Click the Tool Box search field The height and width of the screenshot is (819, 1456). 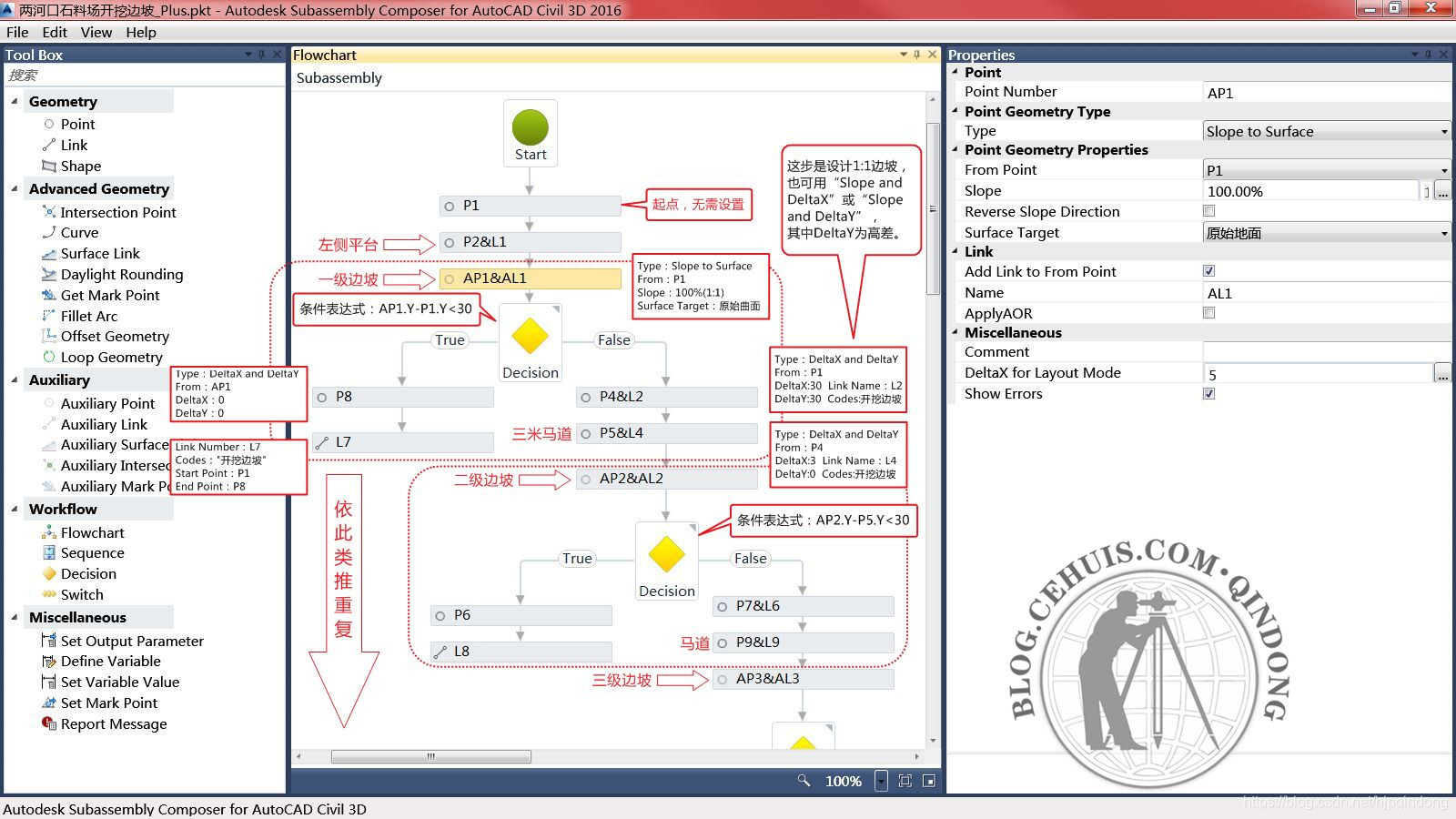[144, 75]
